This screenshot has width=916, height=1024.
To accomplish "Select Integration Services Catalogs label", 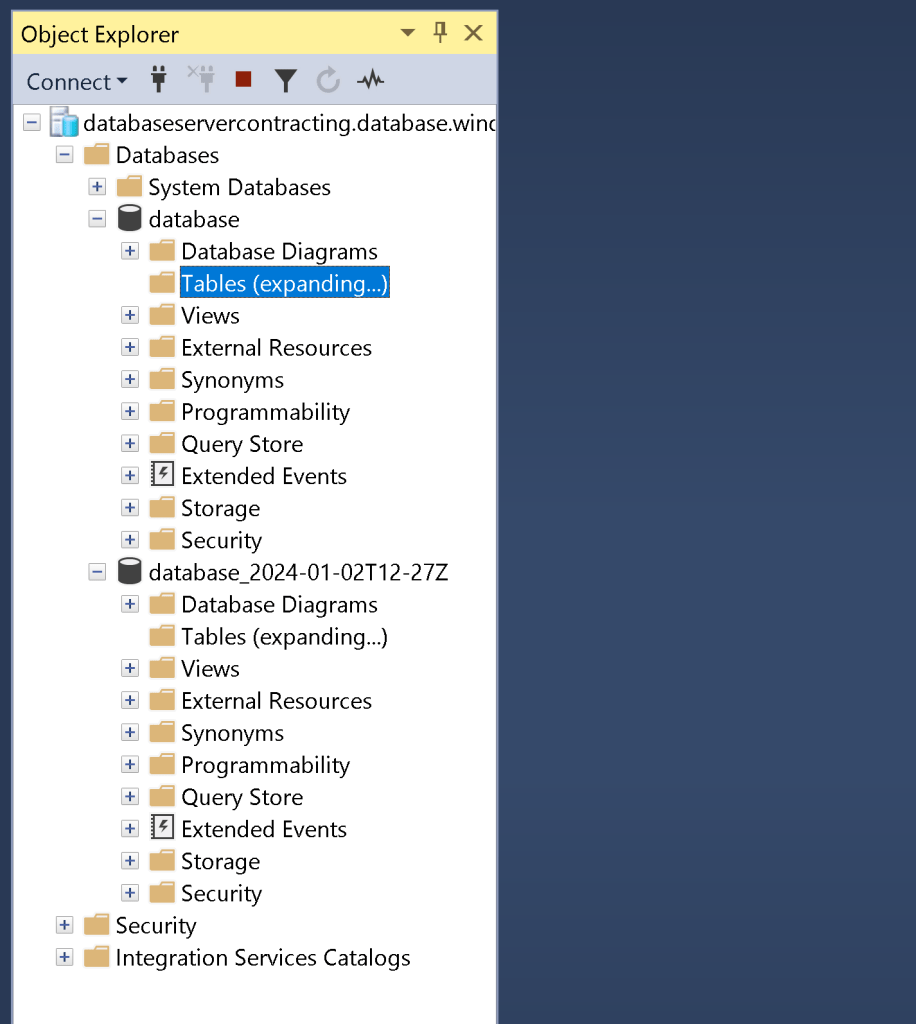I will coord(263,958).
